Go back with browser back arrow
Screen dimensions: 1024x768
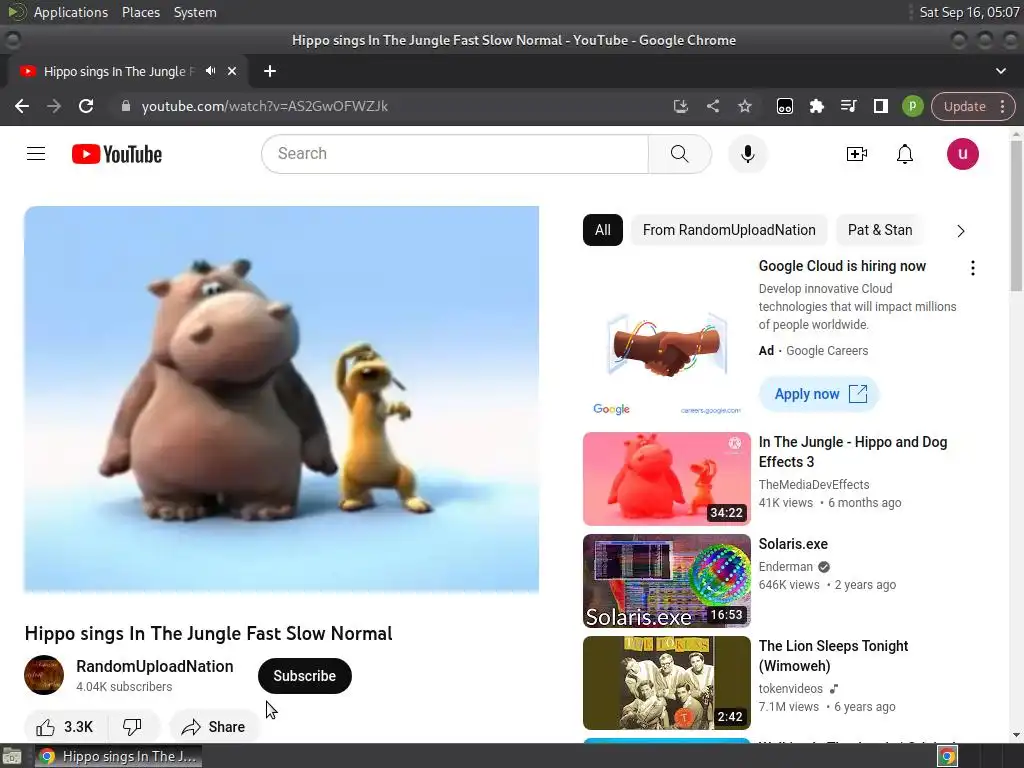coord(22,106)
